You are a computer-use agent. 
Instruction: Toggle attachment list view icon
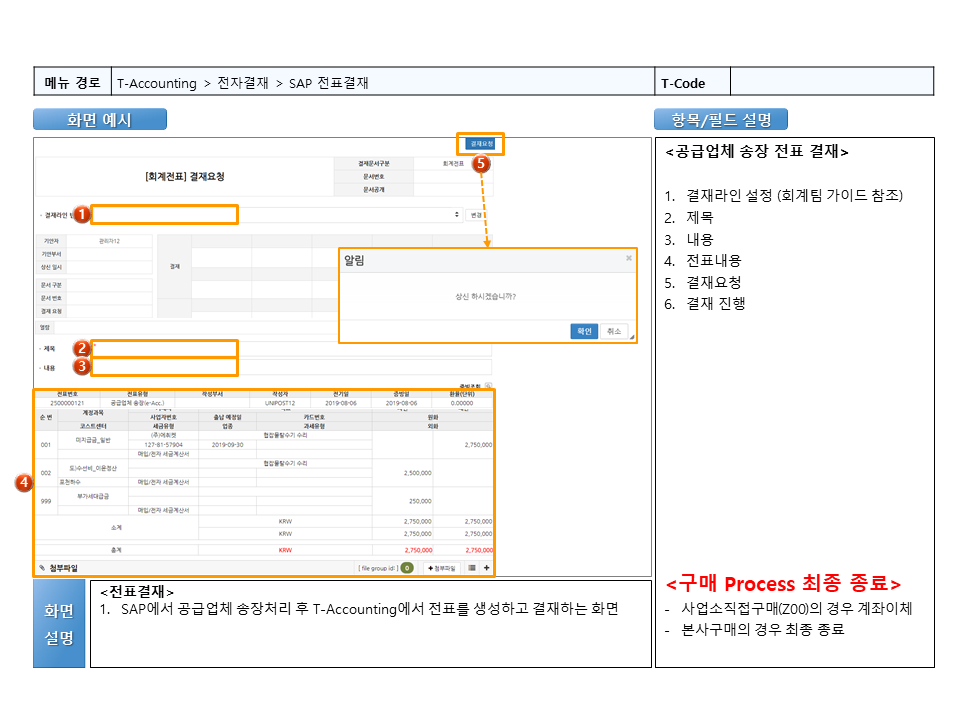[x=472, y=568]
